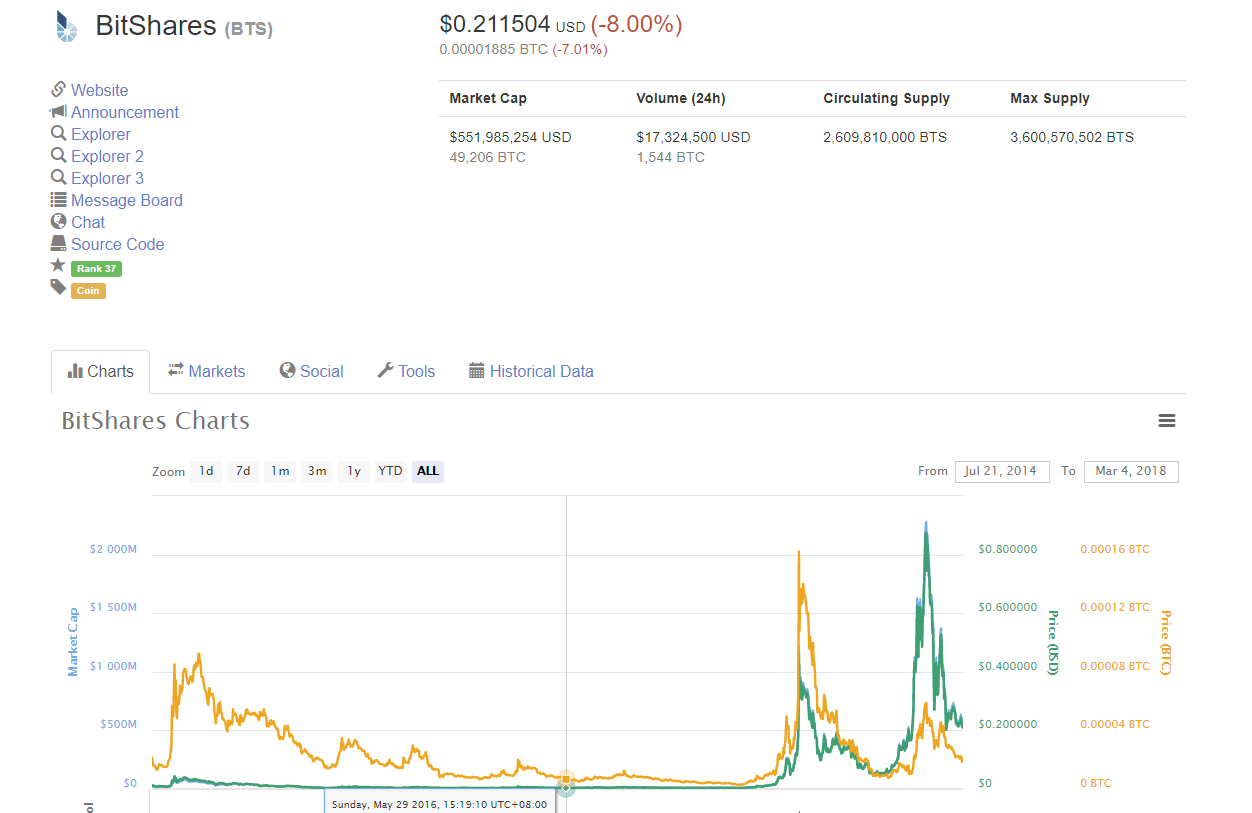This screenshot has width=1252, height=813.
Task: Click the BitShares logo icon
Action: point(66,26)
